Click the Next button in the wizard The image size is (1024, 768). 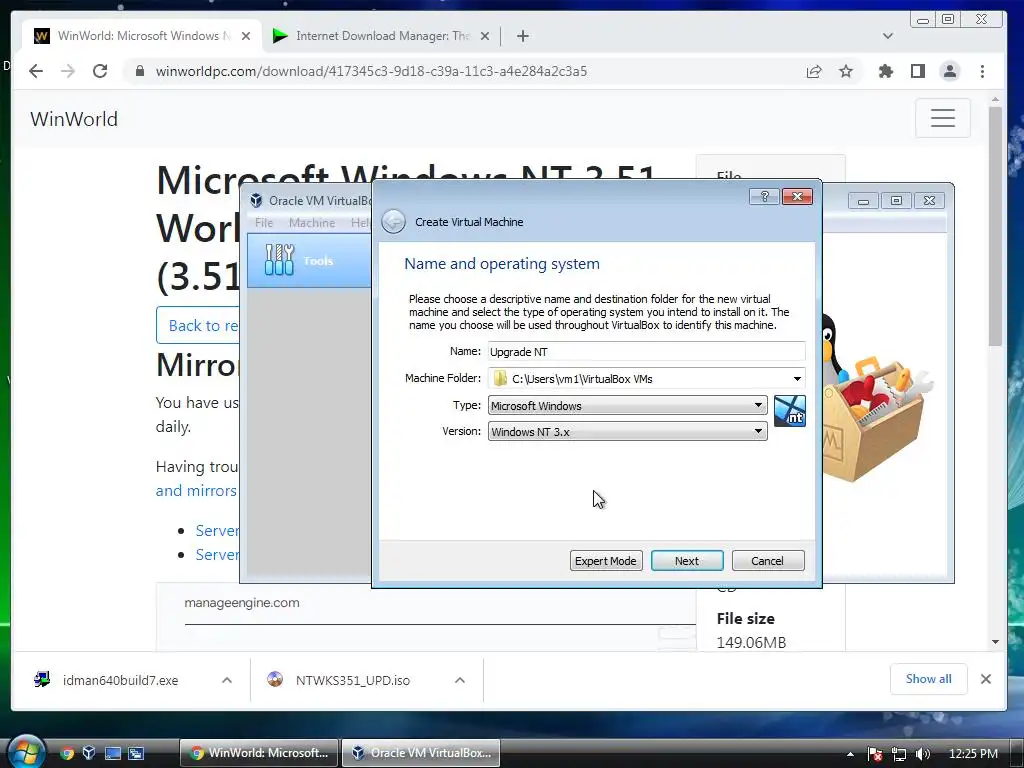click(686, 560)
